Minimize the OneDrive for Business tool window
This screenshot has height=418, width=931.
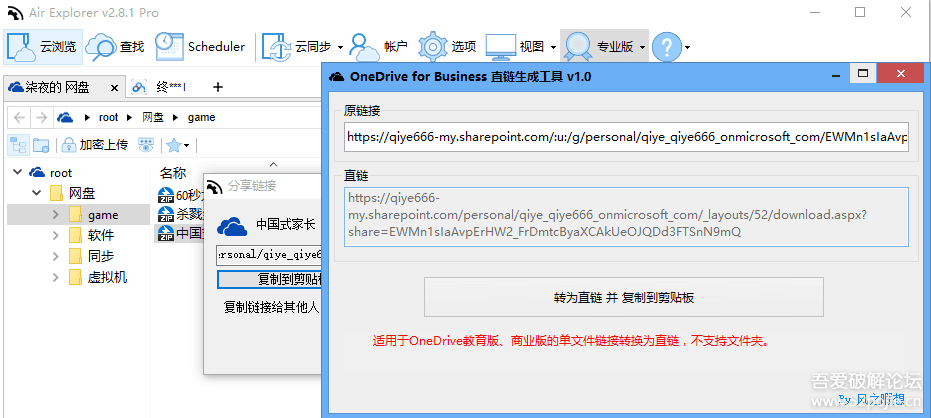pos(836,74)
